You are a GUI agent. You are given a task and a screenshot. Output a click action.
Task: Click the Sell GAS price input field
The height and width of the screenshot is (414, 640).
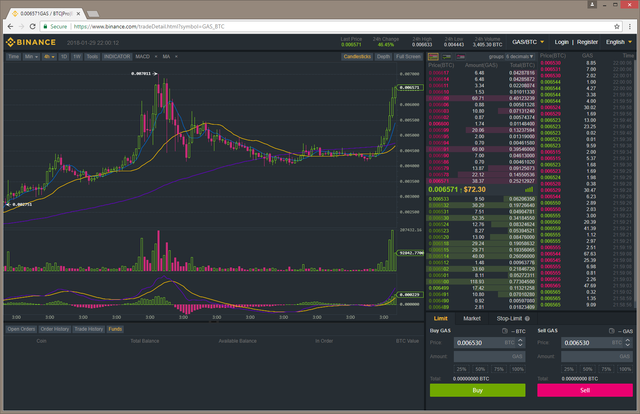tap(597, 343)
